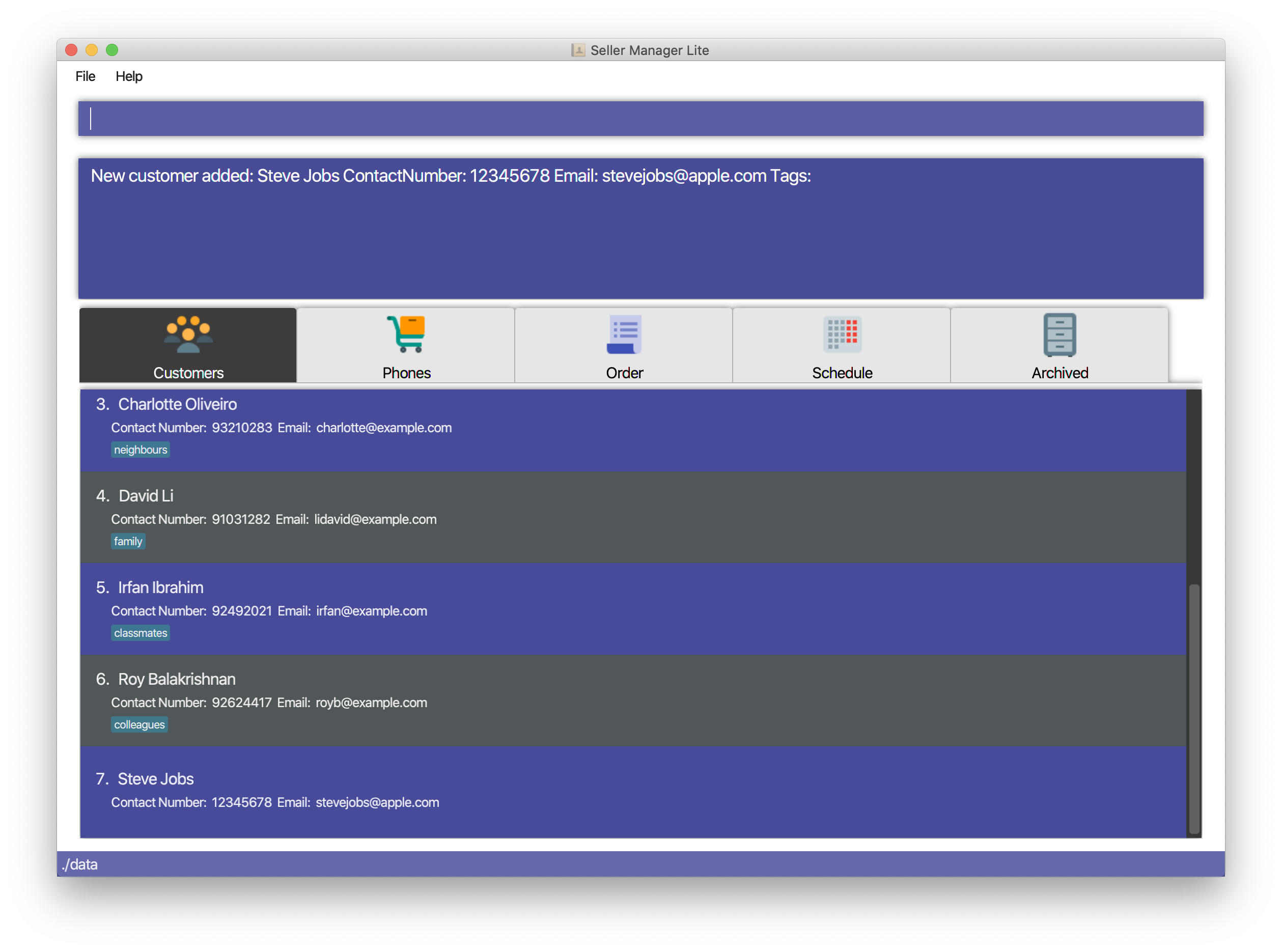Click email lidavid@example.com

pos(375,519)
